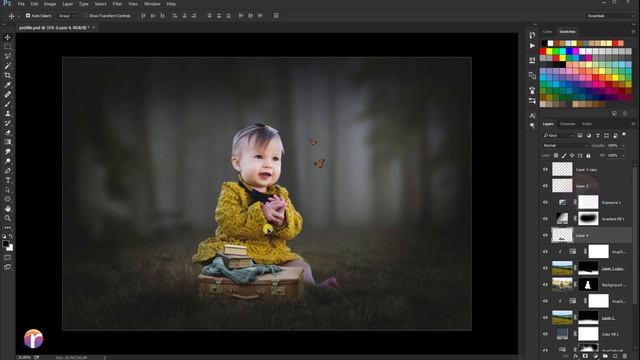The image size is (640, 360).
Task: Click the foreground color swatch
Action: coord(5,244)
